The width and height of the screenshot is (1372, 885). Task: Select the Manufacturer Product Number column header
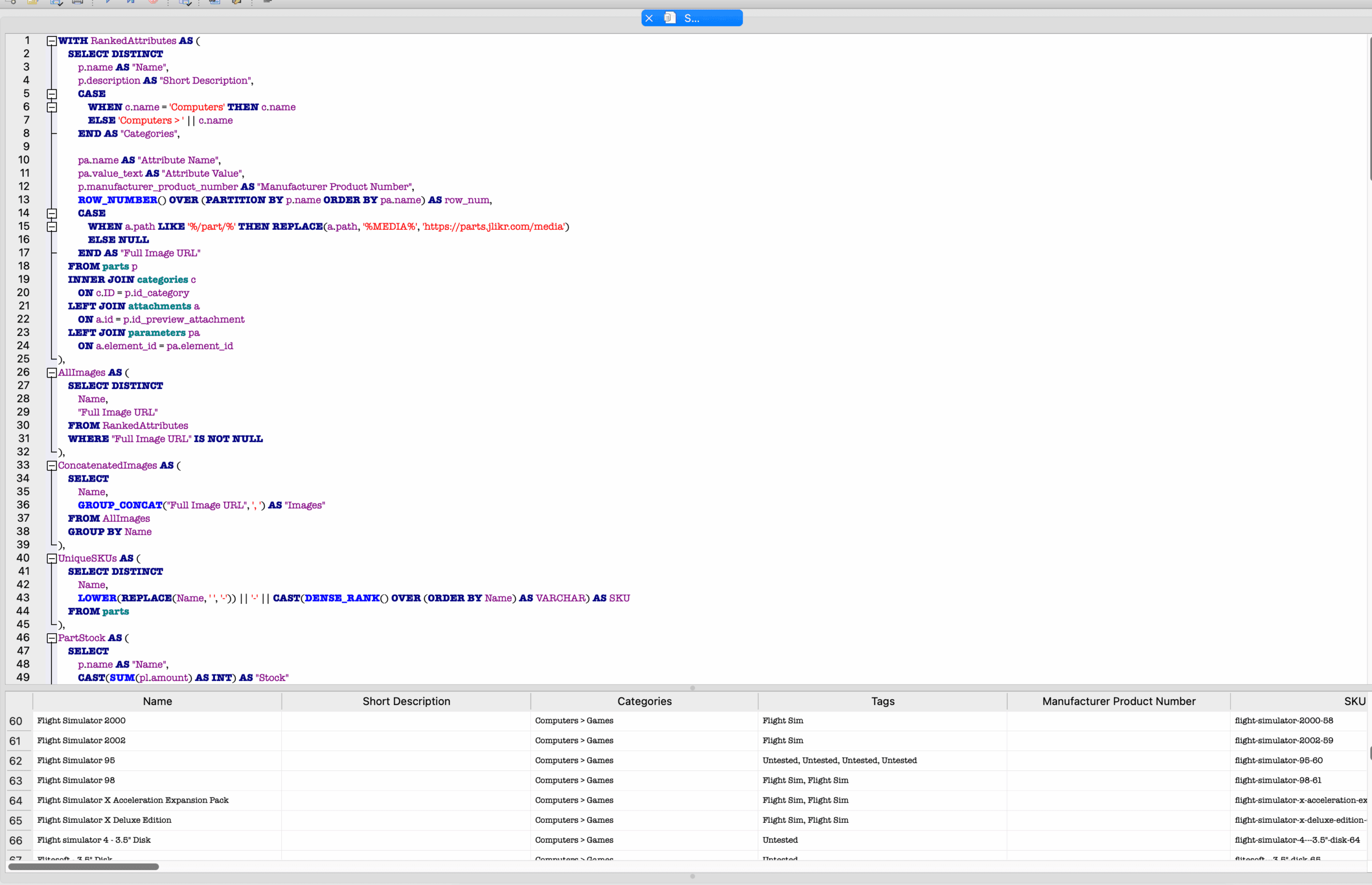tap(1118, 701)
